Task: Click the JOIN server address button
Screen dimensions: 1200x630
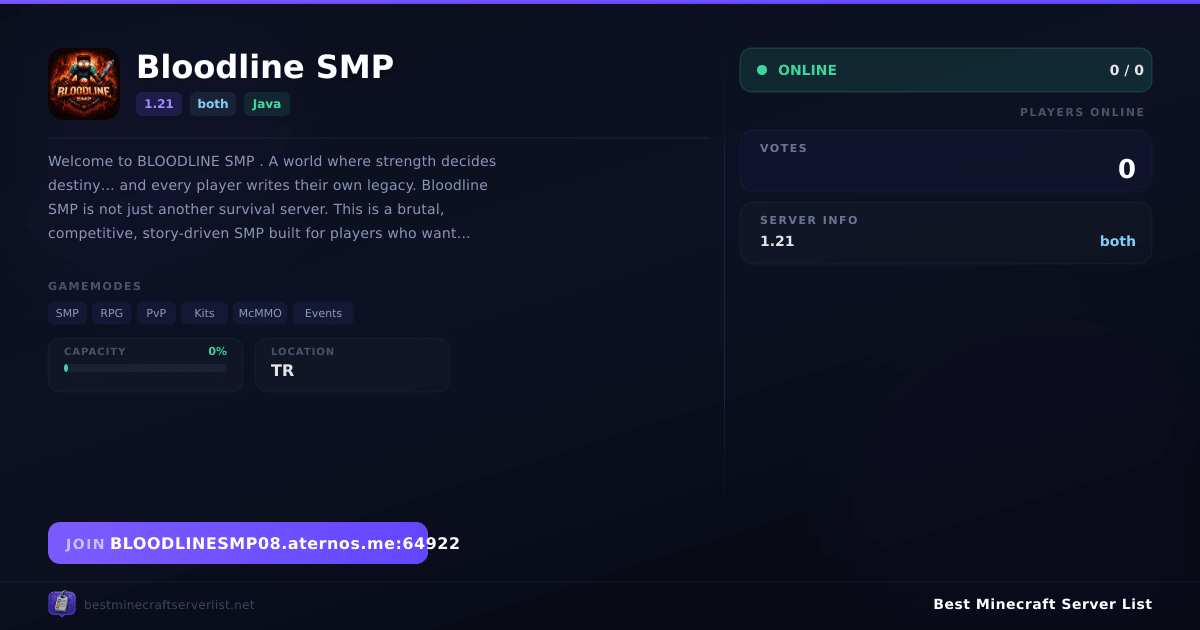Action: (x=238, y=543)
